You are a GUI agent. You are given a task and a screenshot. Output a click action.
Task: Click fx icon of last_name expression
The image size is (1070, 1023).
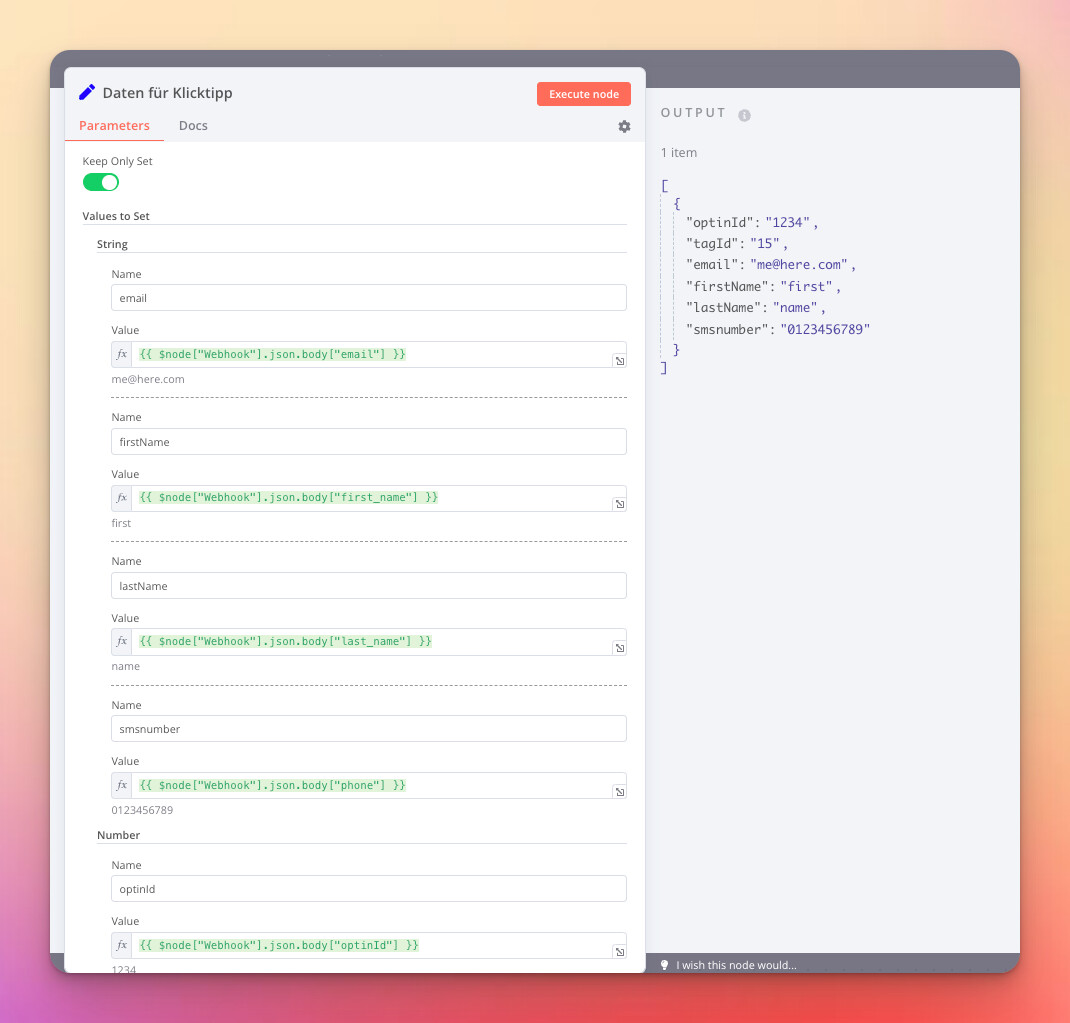(121, 642)
